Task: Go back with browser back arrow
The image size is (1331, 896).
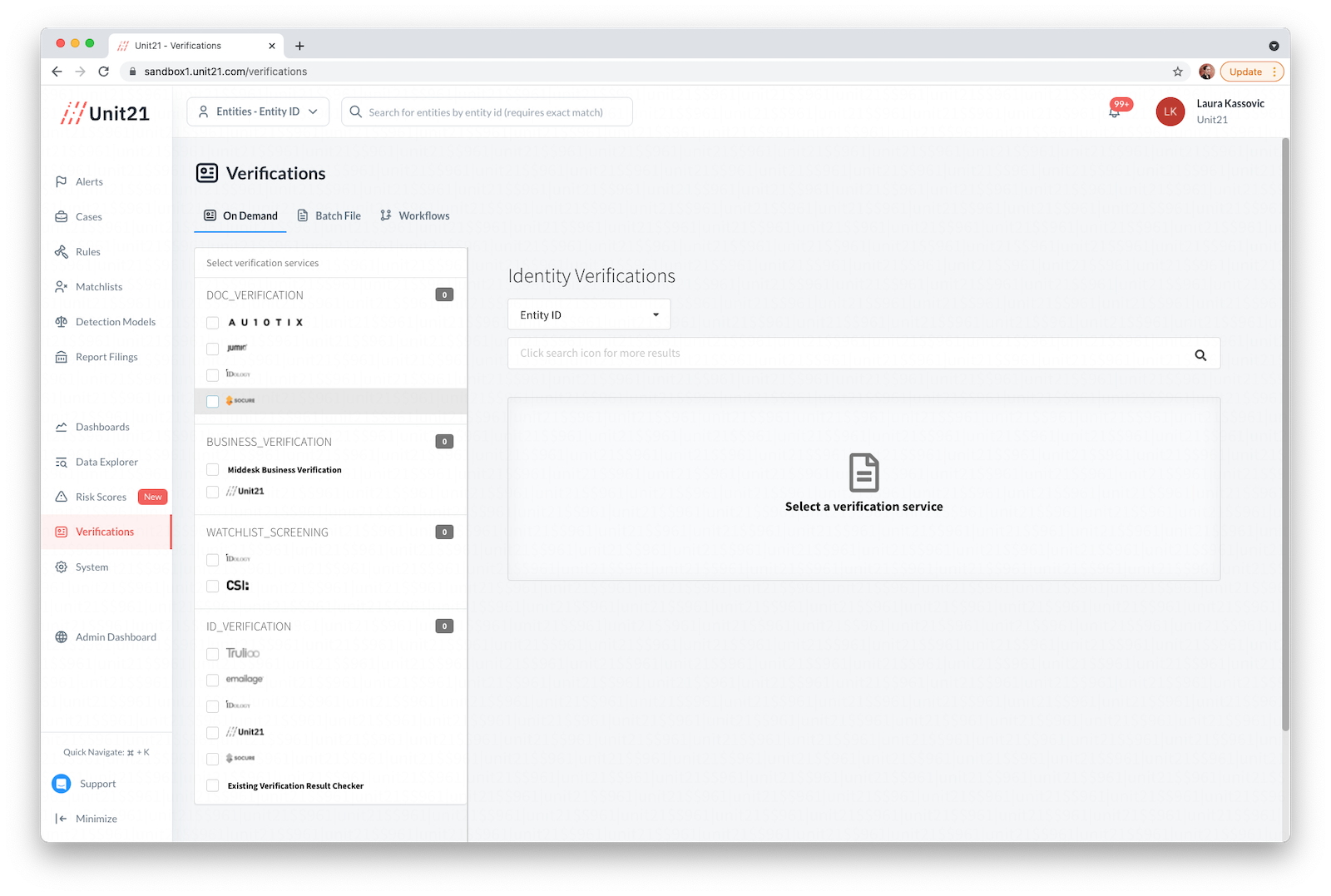Action: click(x=57, y=72)
